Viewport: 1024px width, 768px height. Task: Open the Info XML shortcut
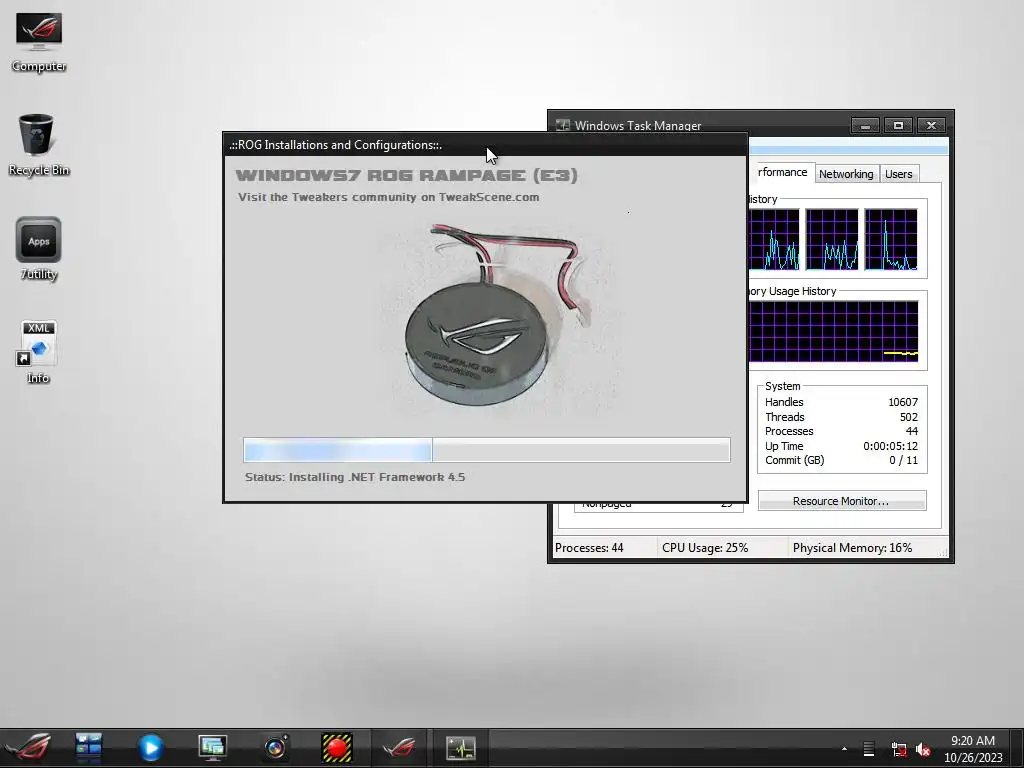[38, 351]
